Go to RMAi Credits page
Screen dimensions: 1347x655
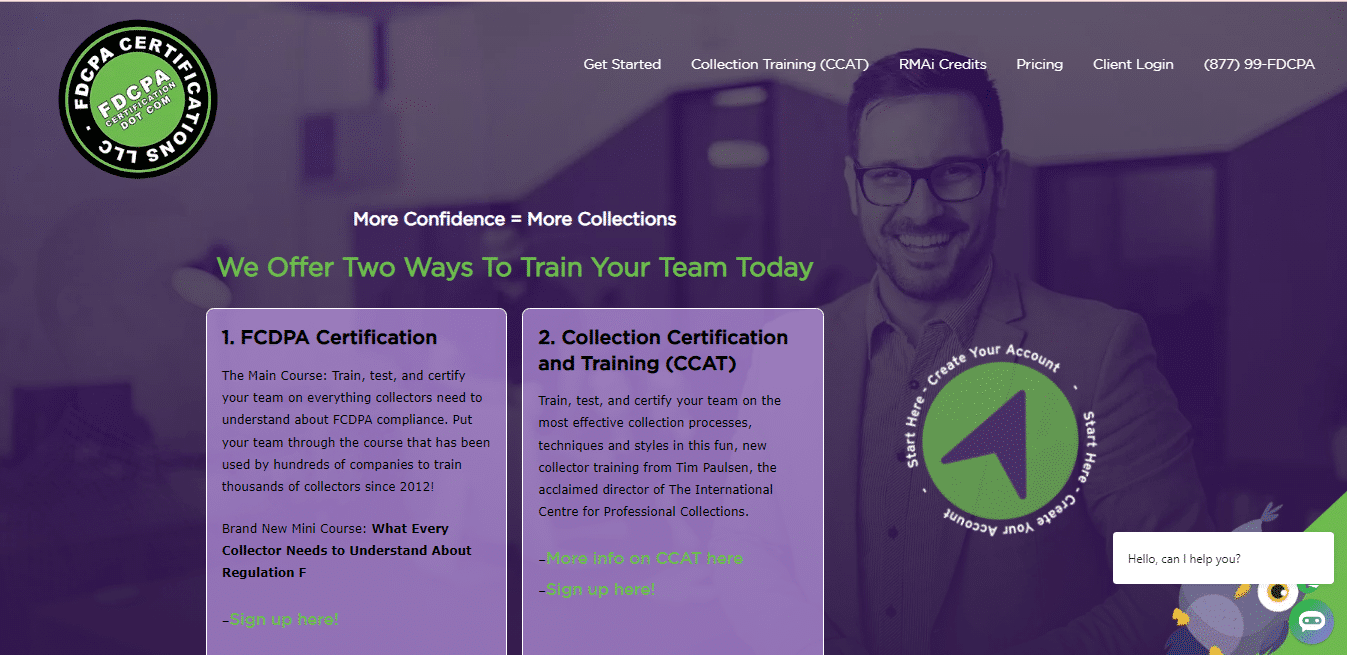click(942, 64)
